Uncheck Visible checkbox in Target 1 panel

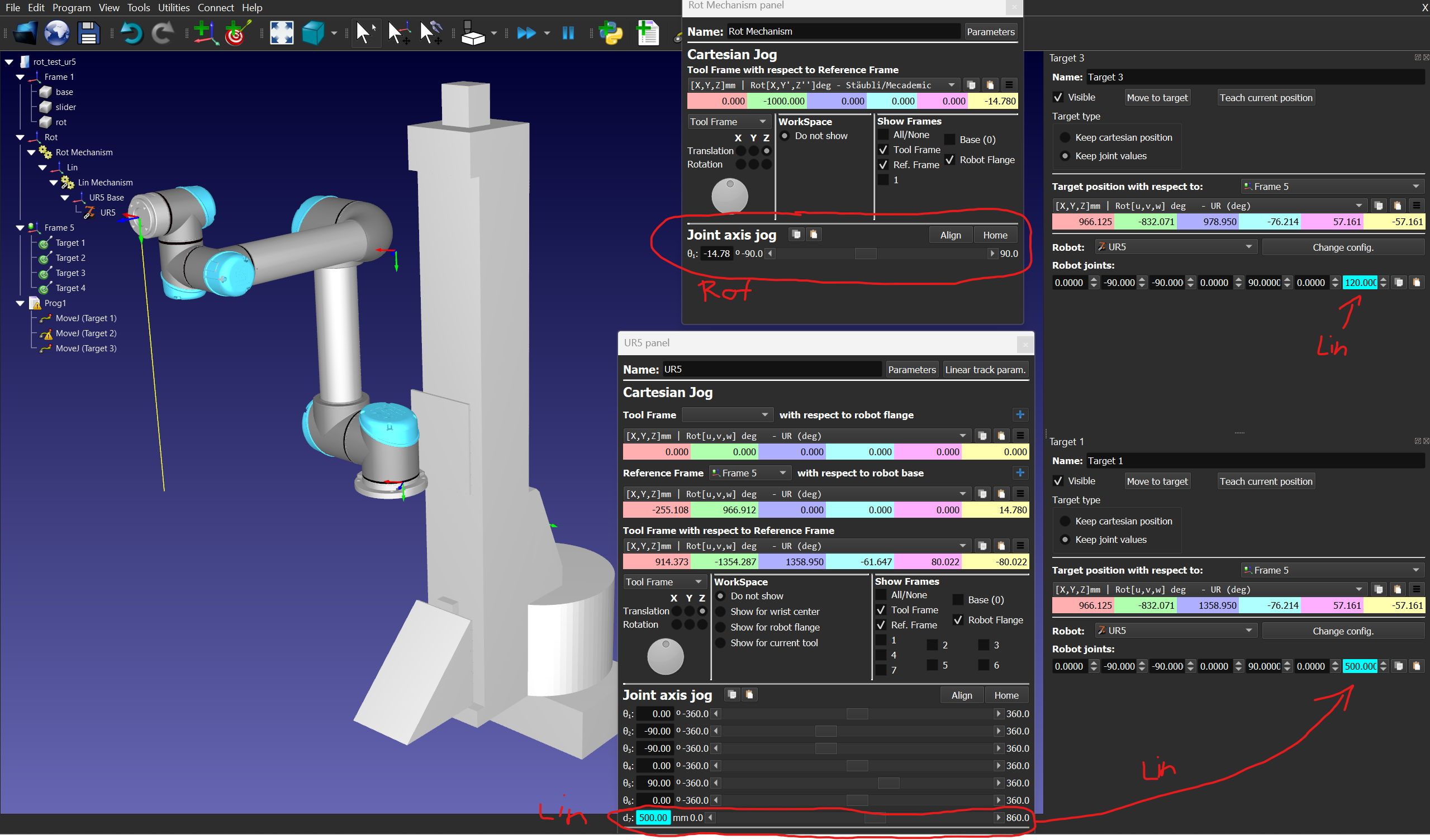(1058, 481)
